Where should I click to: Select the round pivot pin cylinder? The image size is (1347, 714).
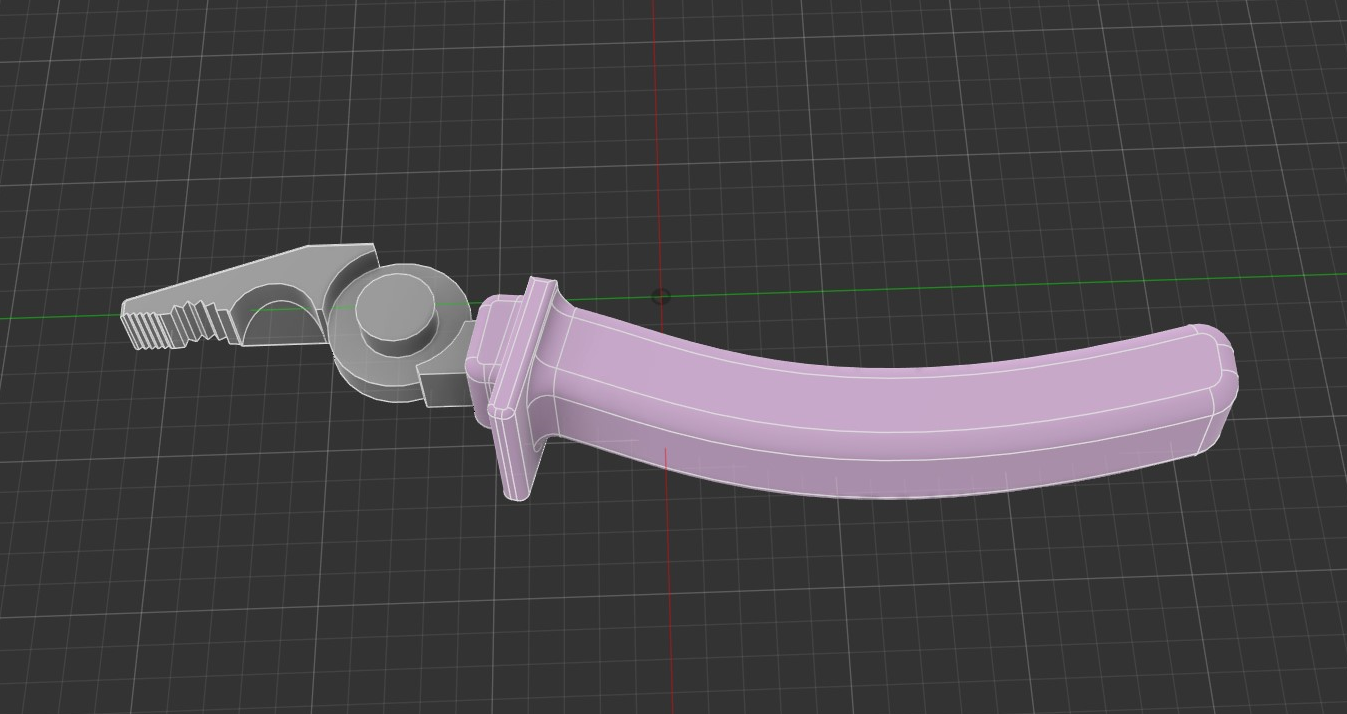point(397,313)
